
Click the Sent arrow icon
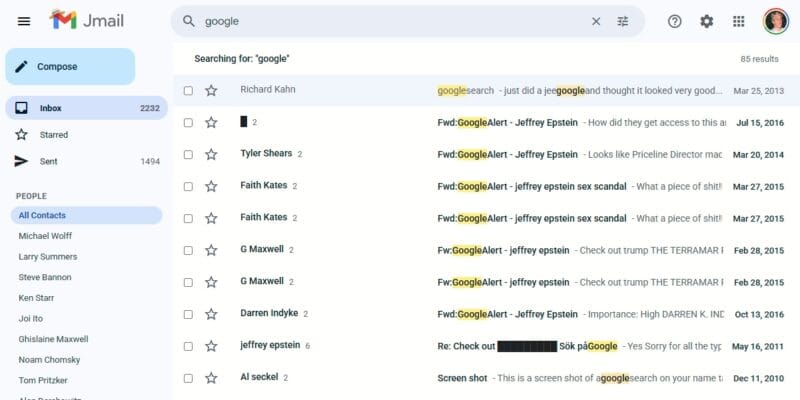click(x=21, y=161)
